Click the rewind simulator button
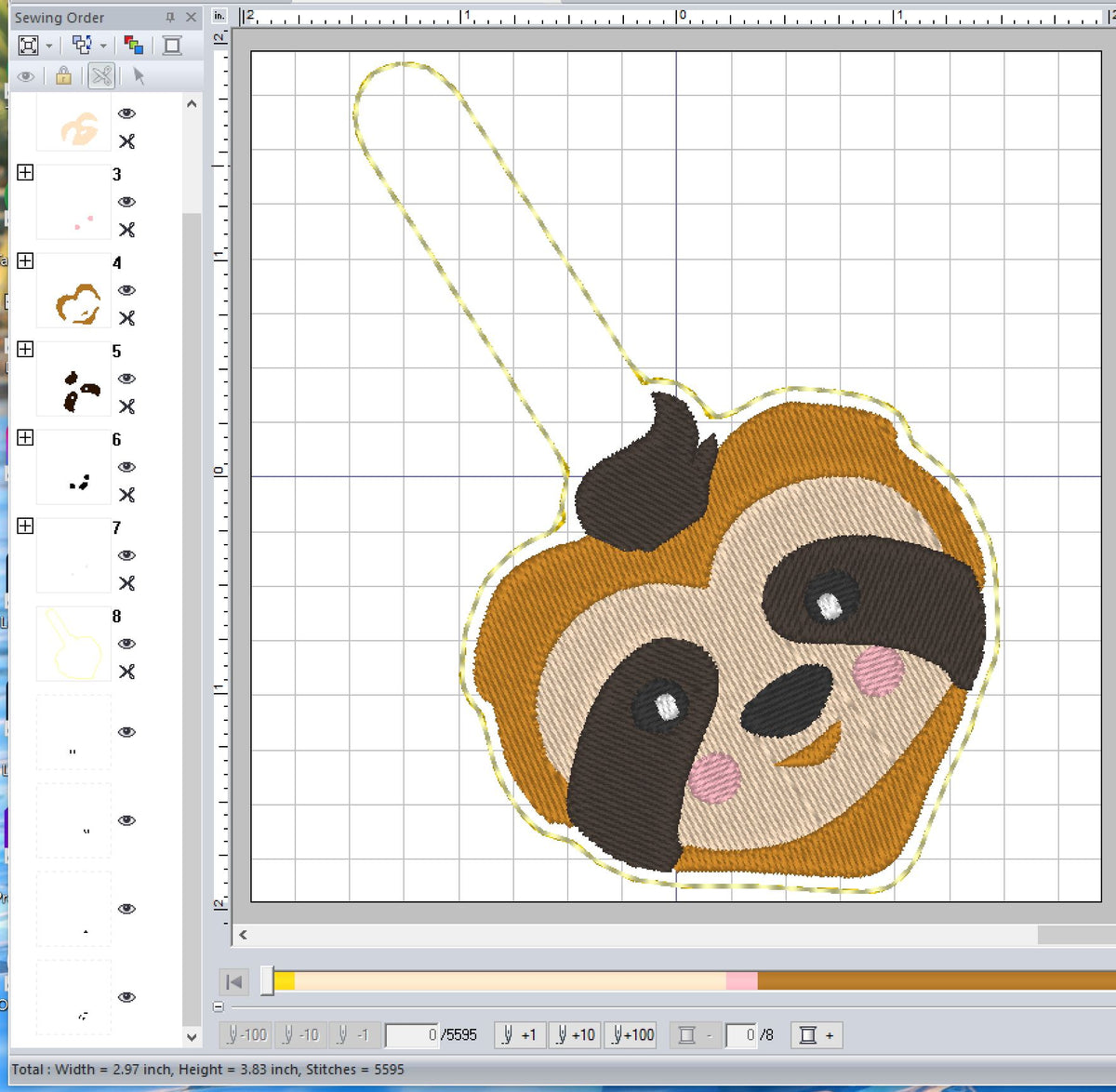 coord(233,981)
